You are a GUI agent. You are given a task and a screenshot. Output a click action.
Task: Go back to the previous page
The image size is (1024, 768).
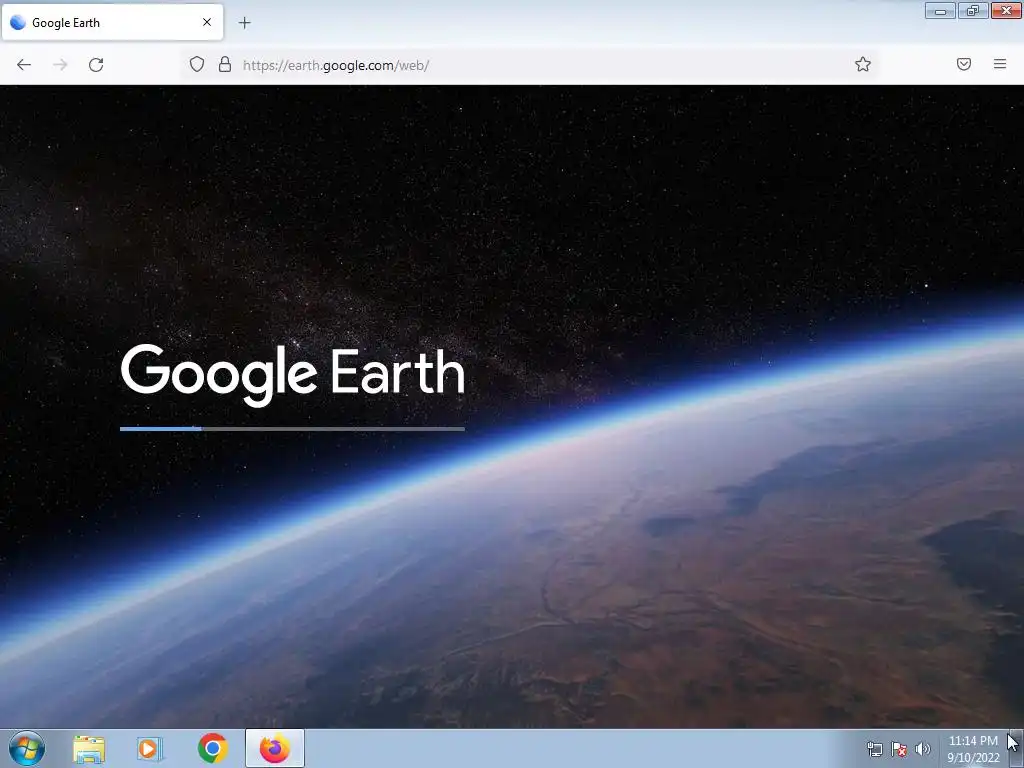point(24,65)
